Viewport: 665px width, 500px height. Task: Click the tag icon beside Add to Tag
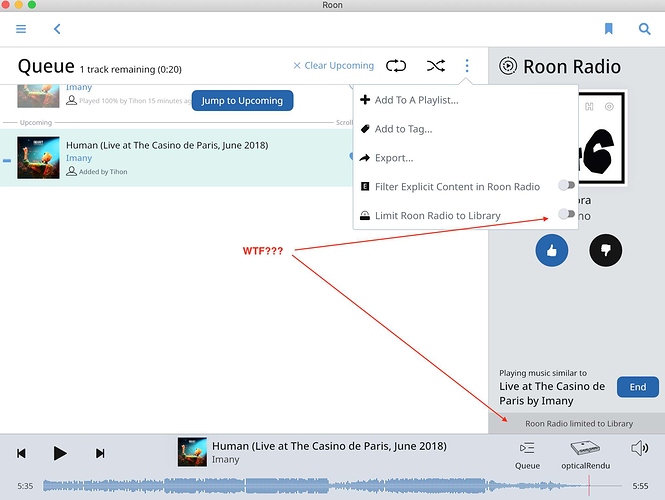tap(365, 129)
